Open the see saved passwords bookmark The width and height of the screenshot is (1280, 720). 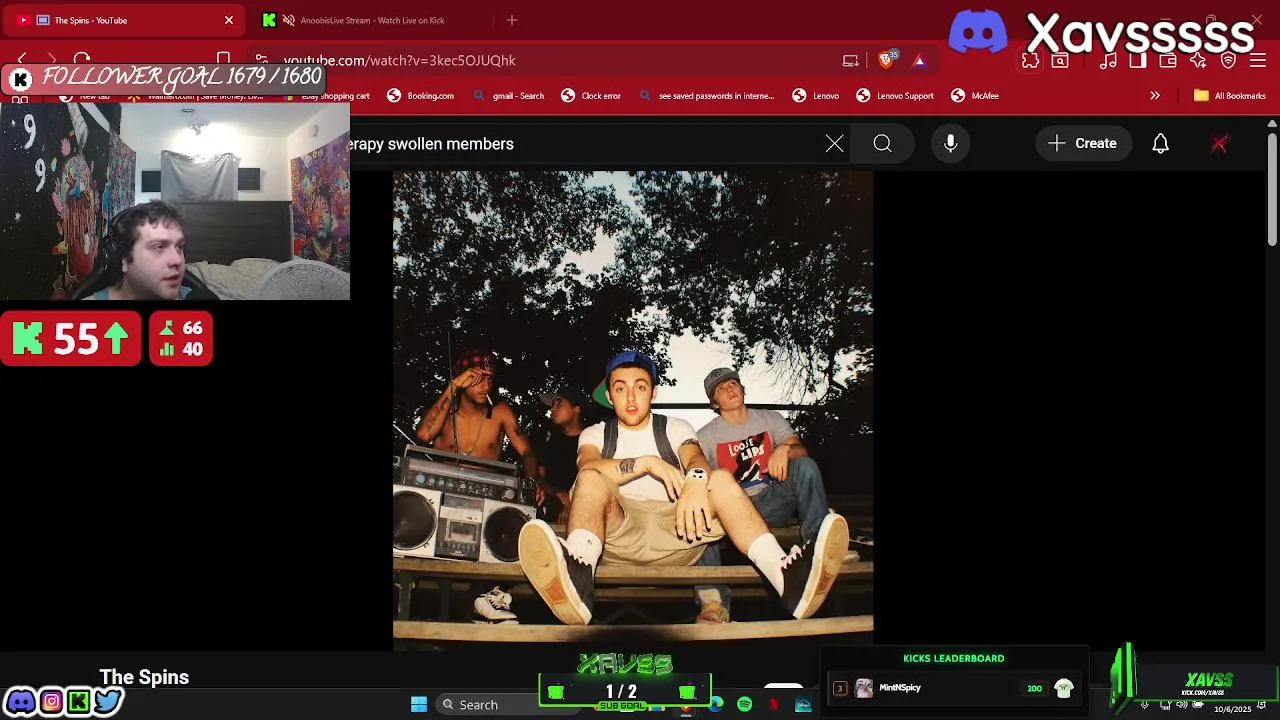click(706, 96)
